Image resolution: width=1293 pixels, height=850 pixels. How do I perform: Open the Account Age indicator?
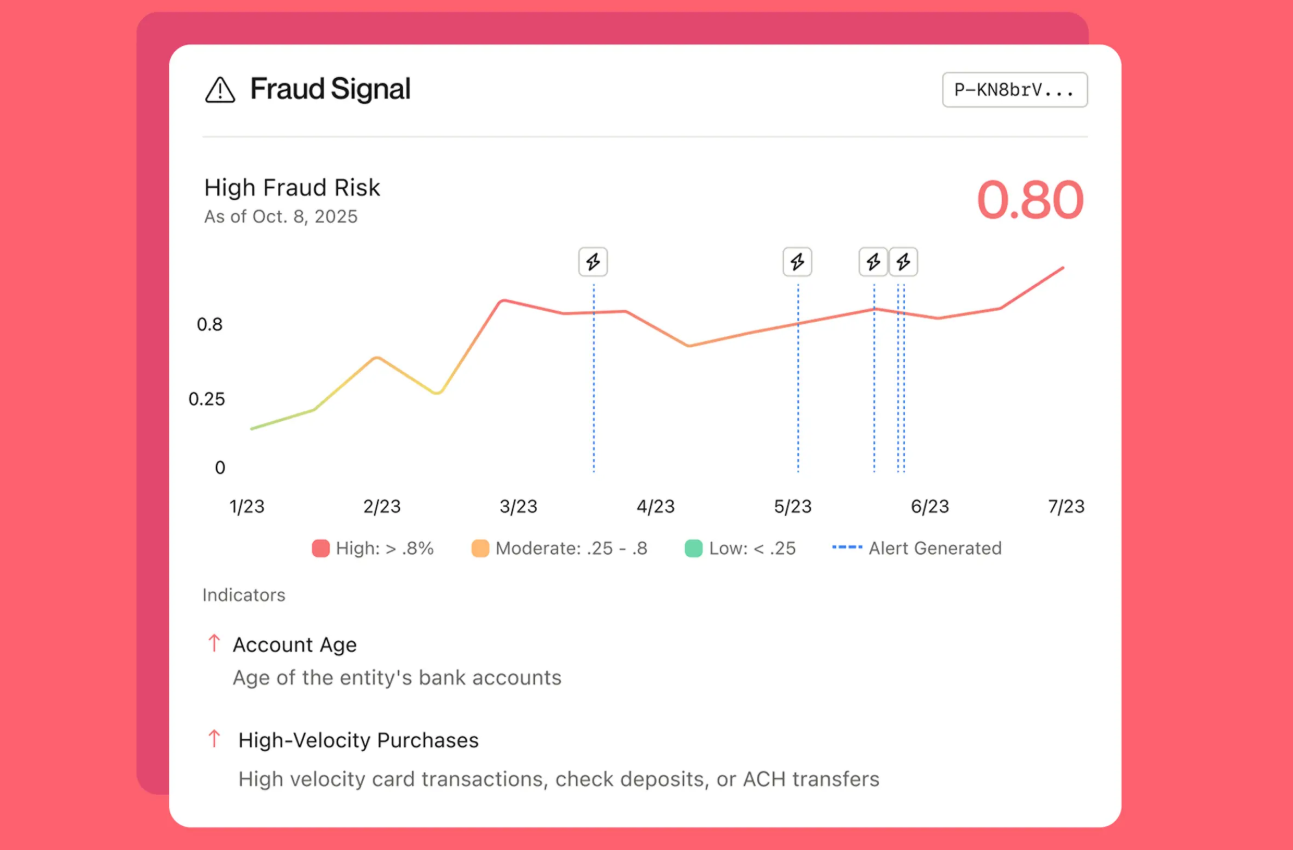(x=294, y=645)
